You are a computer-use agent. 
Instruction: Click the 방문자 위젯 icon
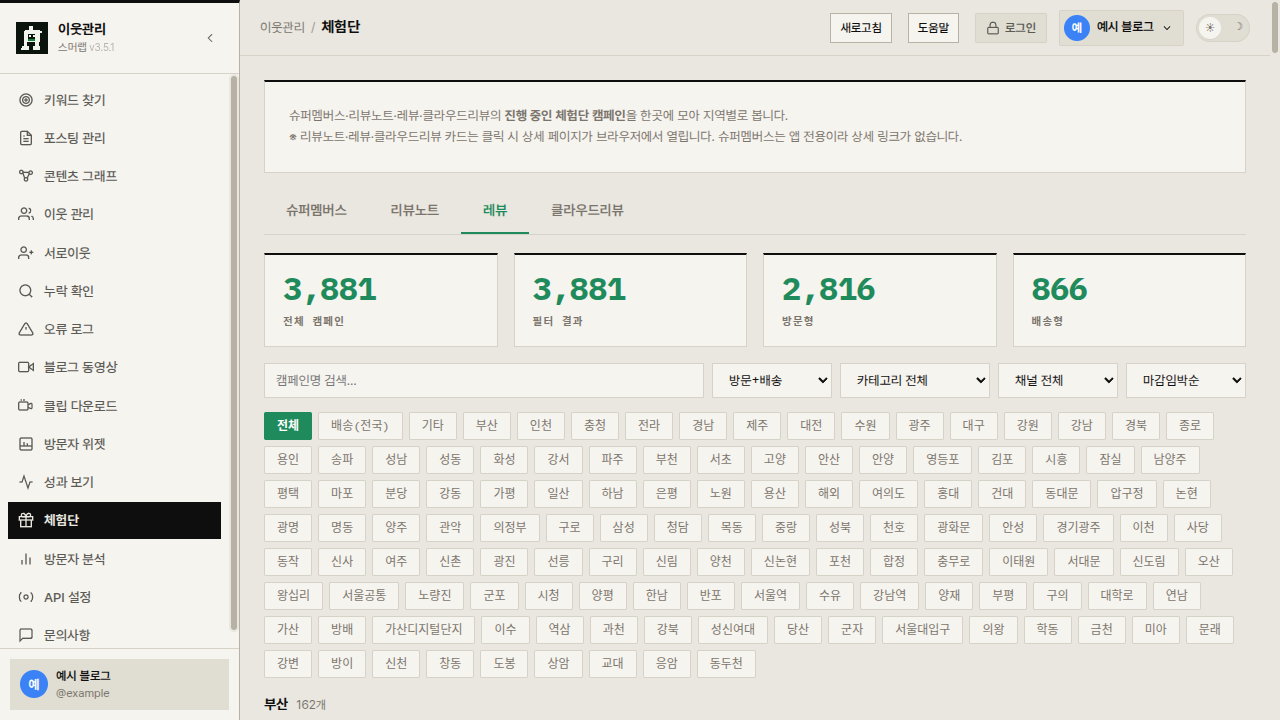26,444
